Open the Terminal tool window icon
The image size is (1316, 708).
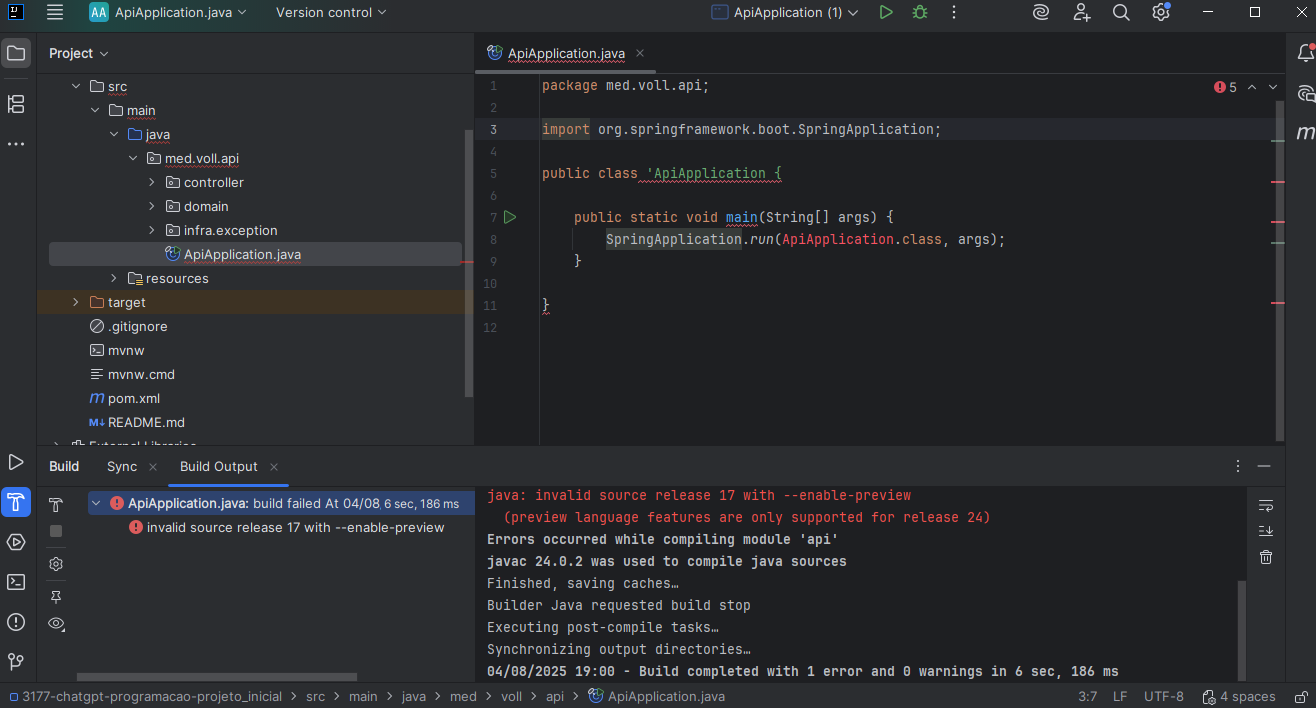click(x=16, y=582)
